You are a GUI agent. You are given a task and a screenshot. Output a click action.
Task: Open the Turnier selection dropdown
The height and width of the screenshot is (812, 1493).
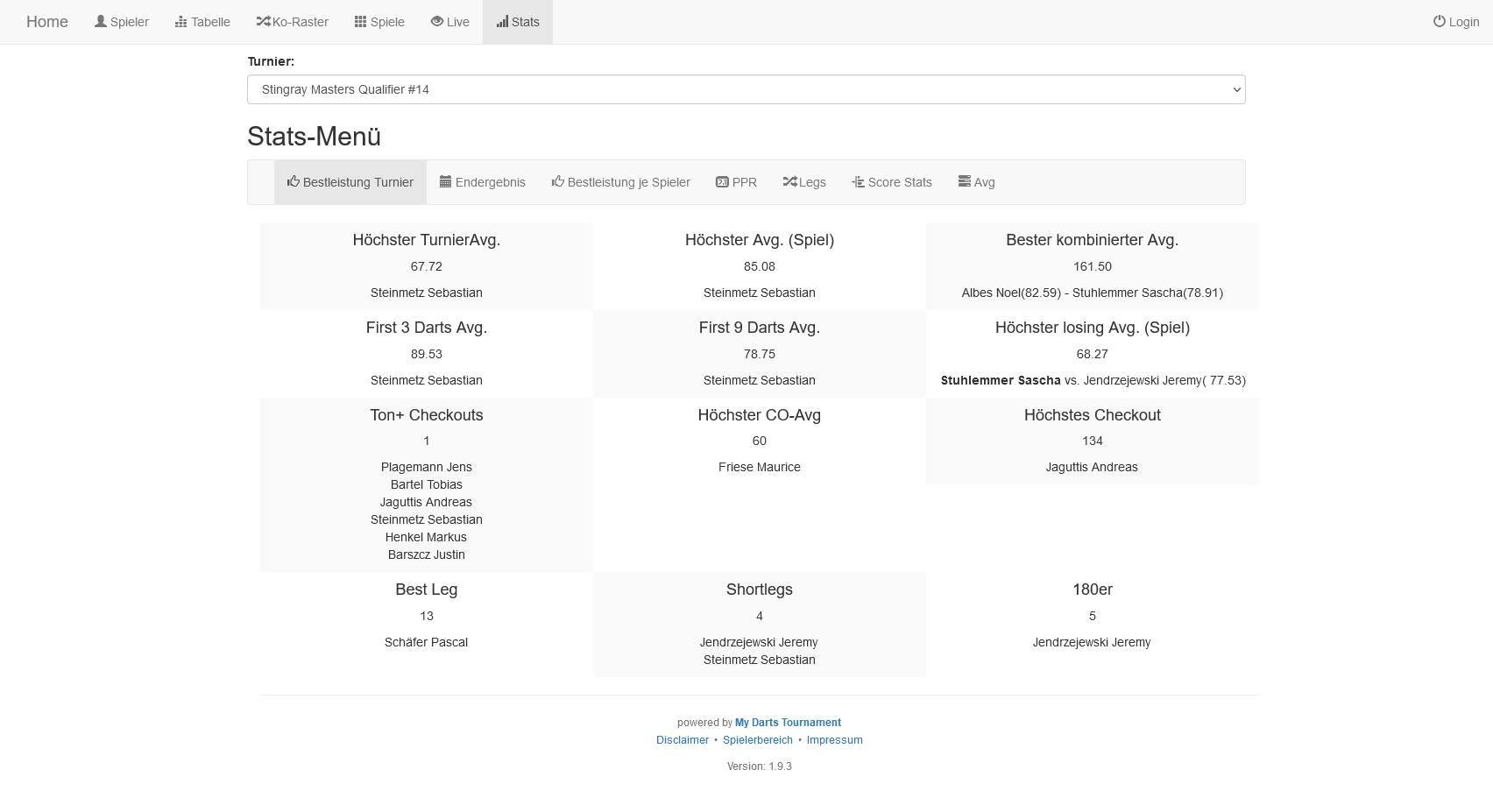(x=746, y=89)
